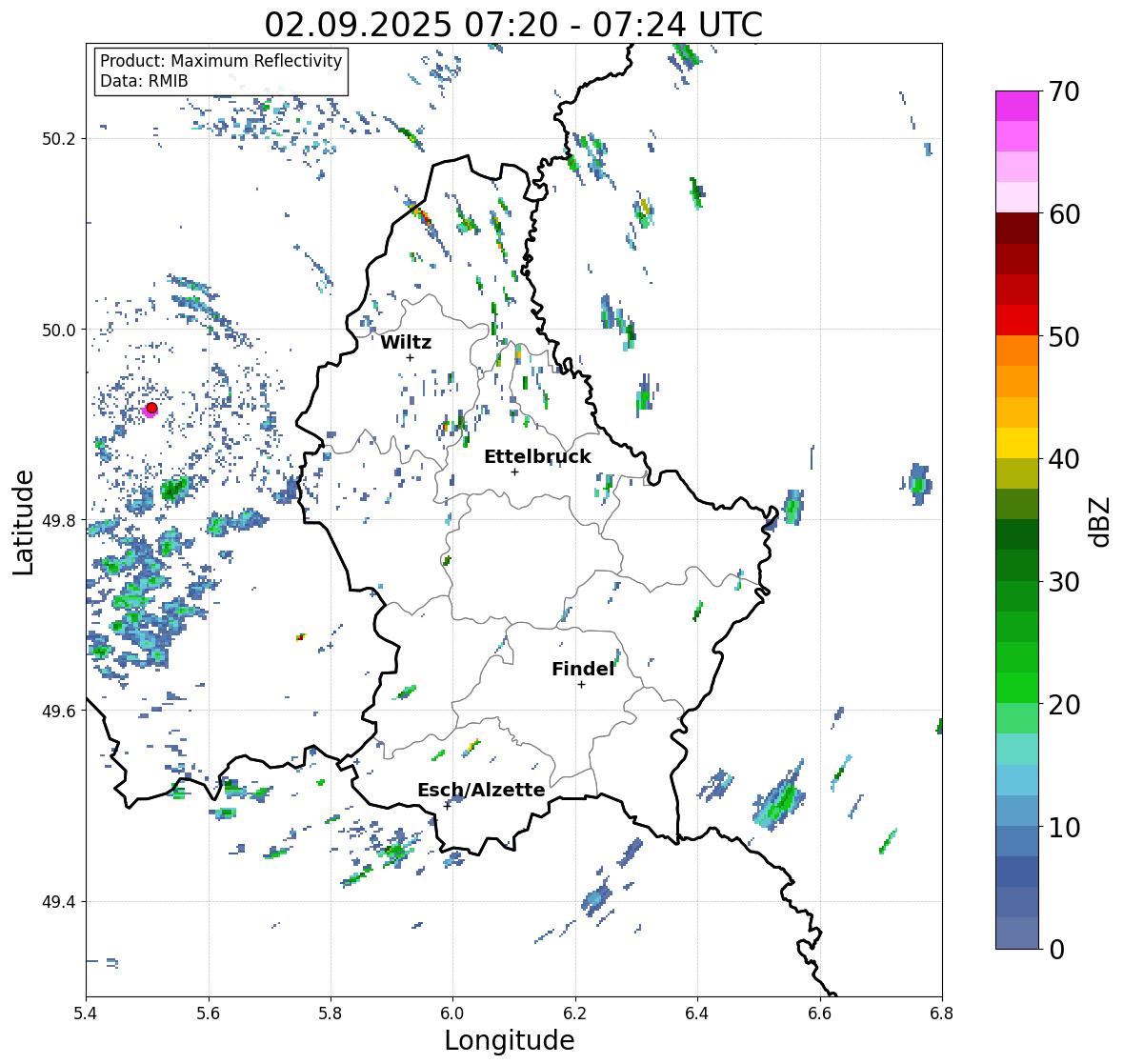Image resolution: width=1123 pixels, height=1064 pixels.
Task: Click the 0 tick on colorbar
Action: pos(1056,950)
